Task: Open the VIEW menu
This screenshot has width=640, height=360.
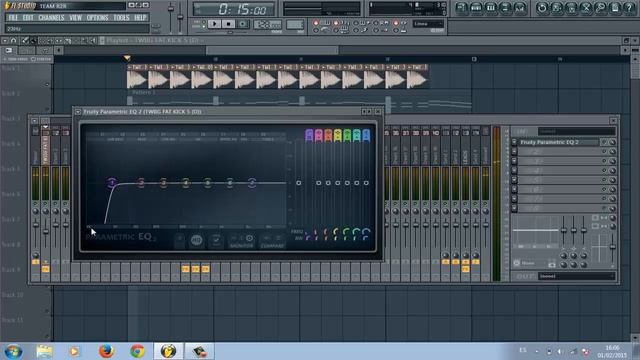Action: click(76, 18)
